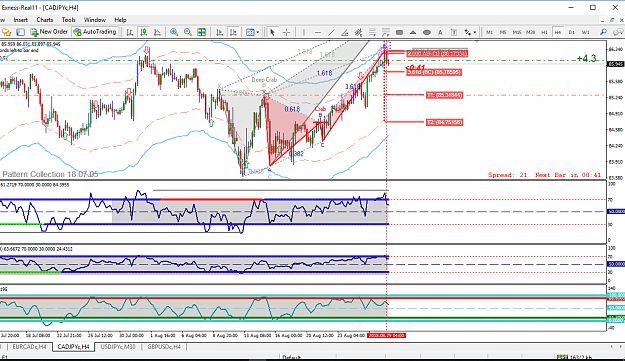Switch to M15 timeframe
The height and width of the screenshot is (361, 625).
click(517, 32)
